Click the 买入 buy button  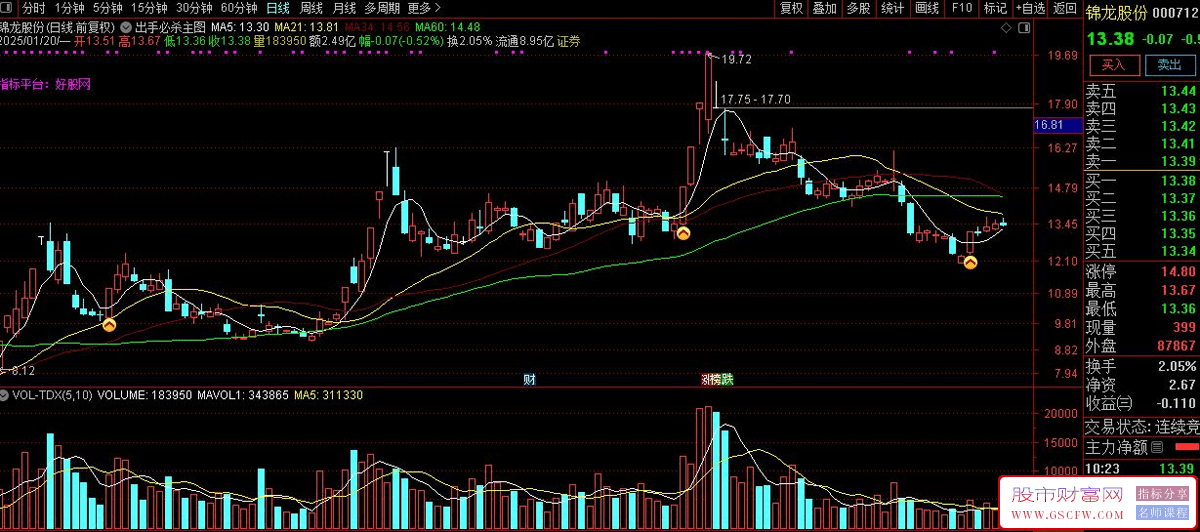click(1113, 65)
